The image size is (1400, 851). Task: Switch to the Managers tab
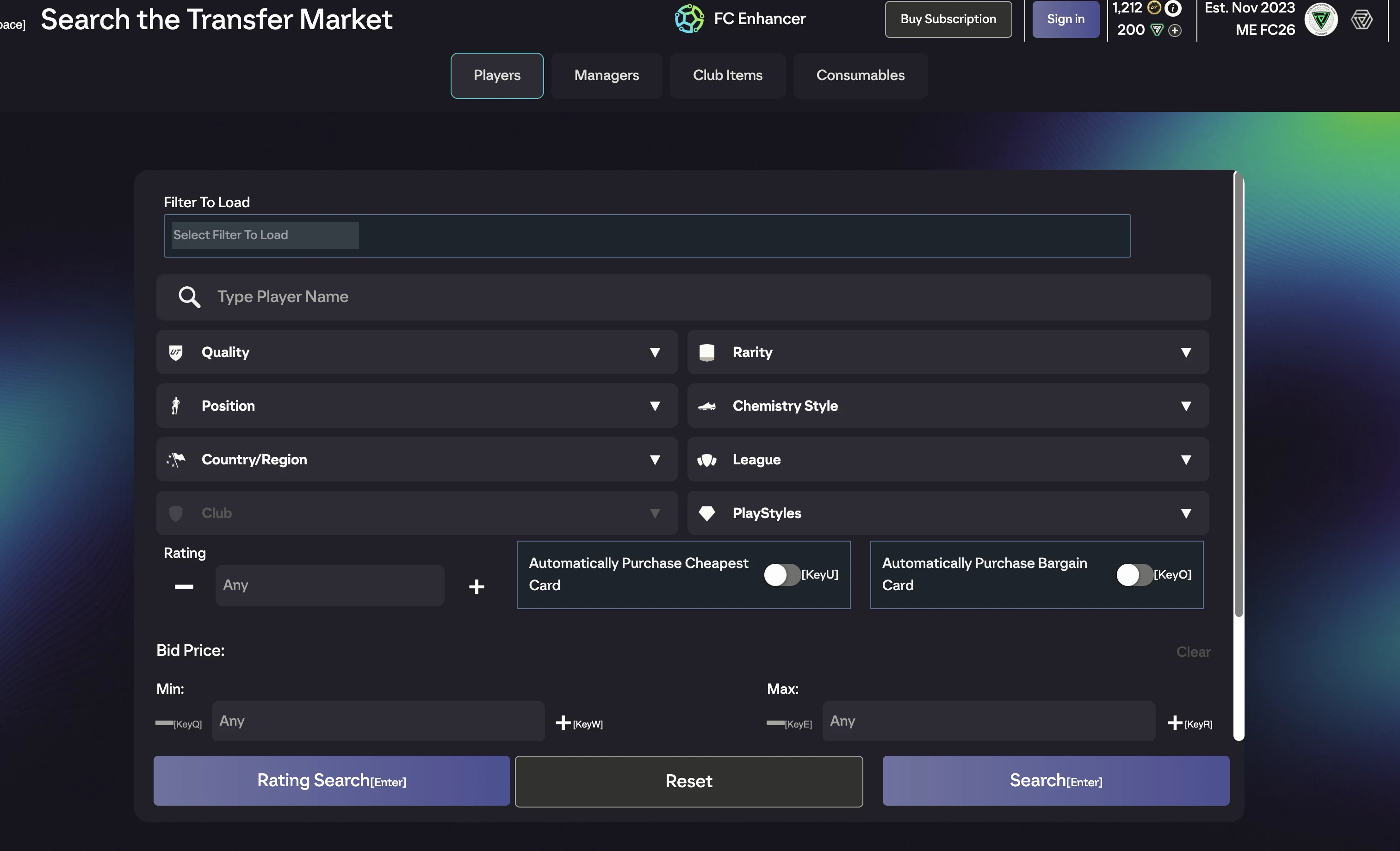pyautogui.click(x=606, y=75)
